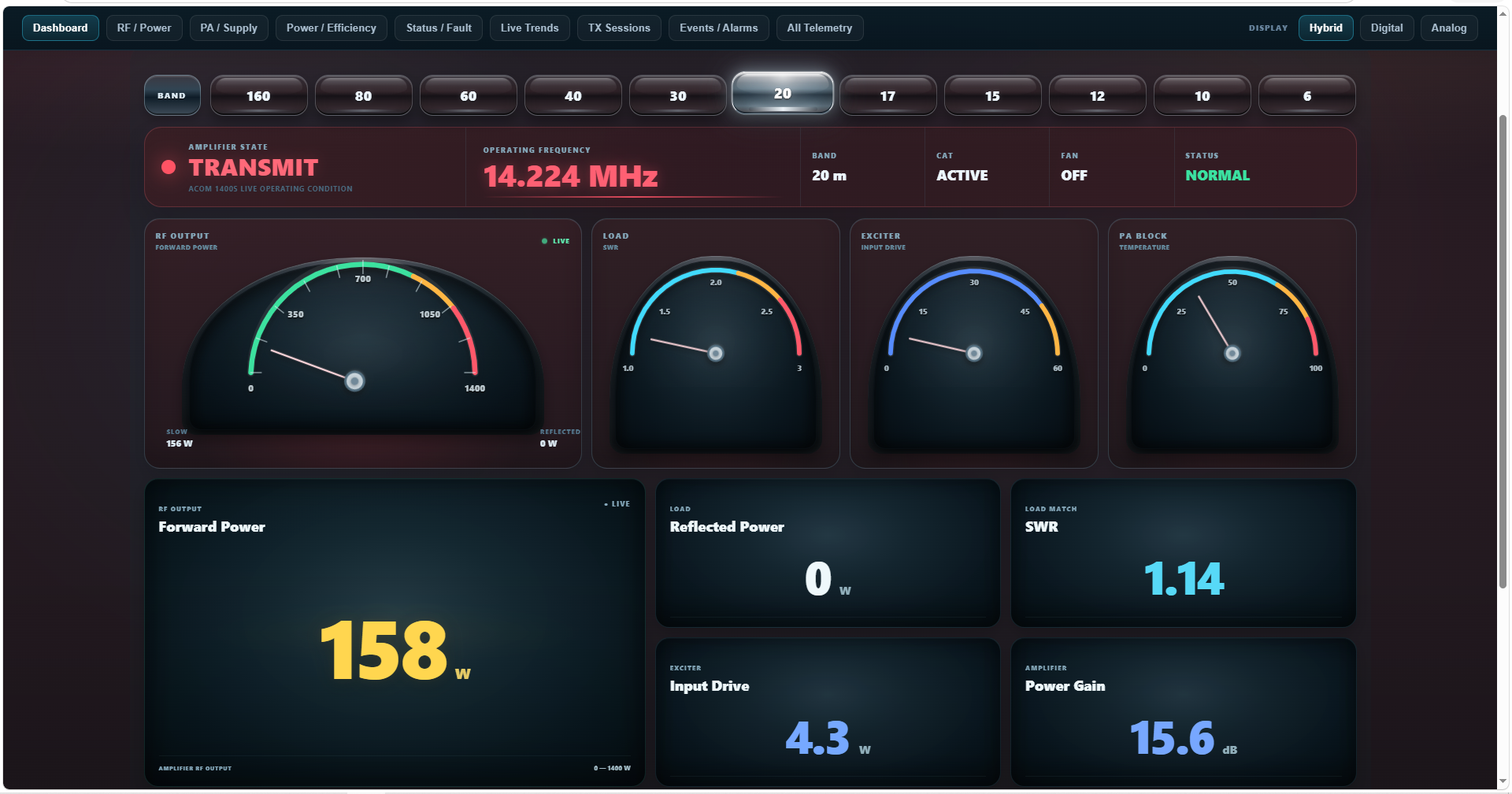
Task: Select the 60 meter band button
Action: [x=468, y=95]
